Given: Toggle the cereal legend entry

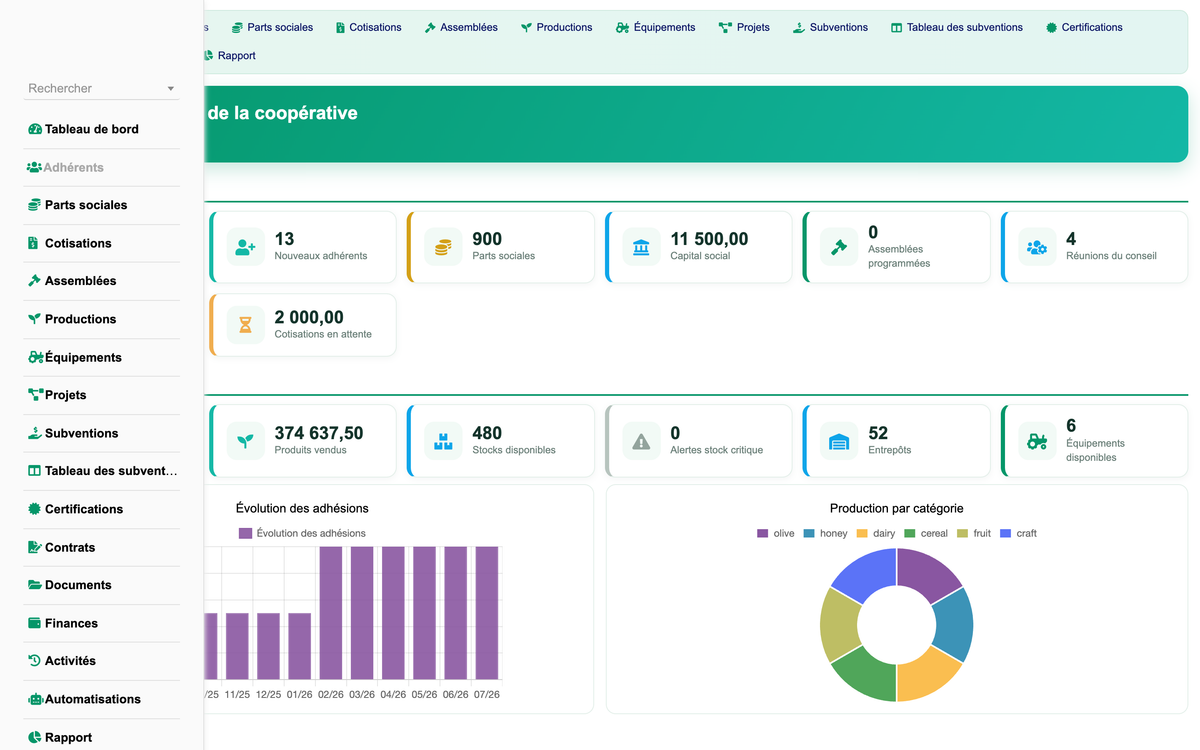Looking at the screenshot, I should 926,533.
